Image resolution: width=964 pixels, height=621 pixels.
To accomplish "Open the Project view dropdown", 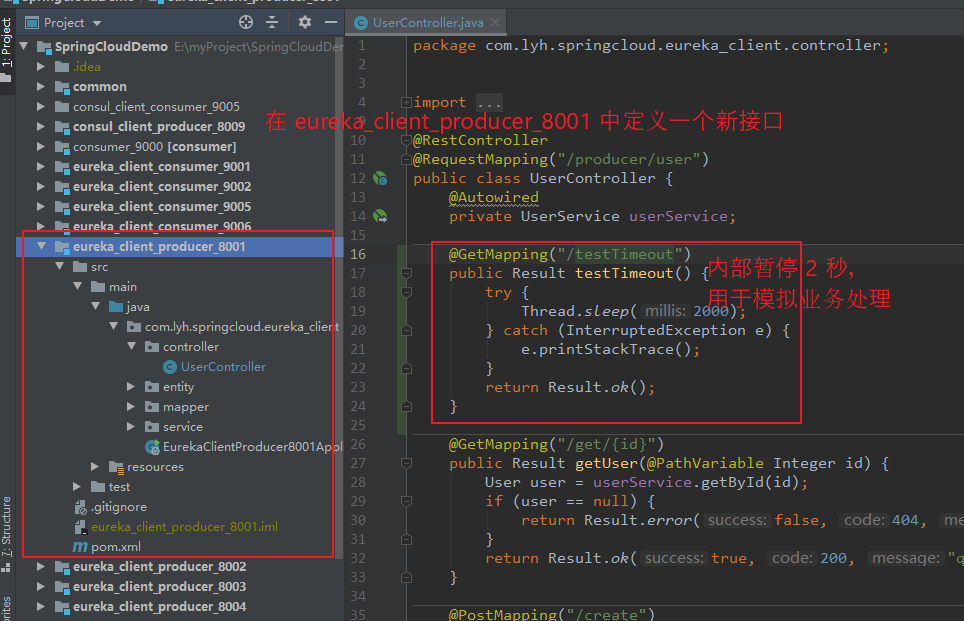I will tap(97, 23).
